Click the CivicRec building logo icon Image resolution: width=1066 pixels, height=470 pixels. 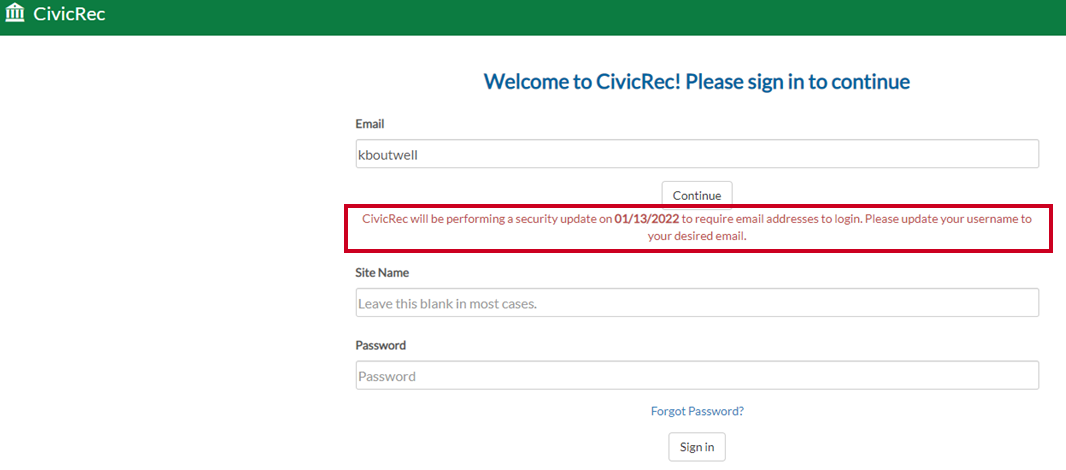pos(15,13)
